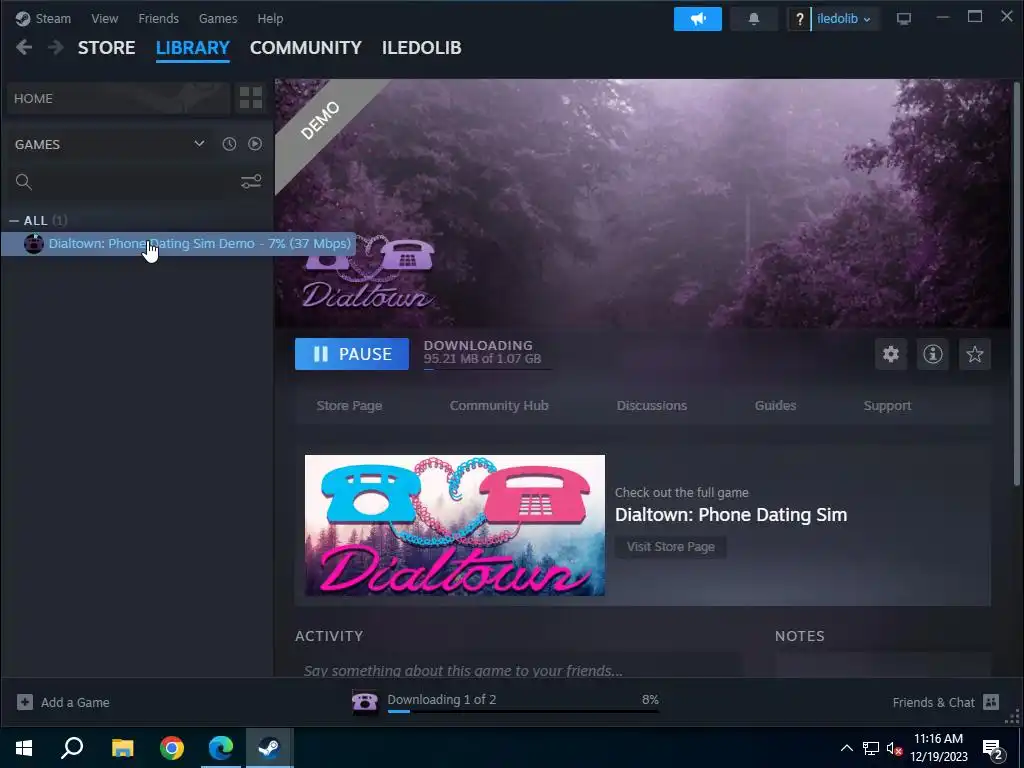Open Windows Start menu
The height and width of the screenshot is (768, 1024).
click(24, 747)
